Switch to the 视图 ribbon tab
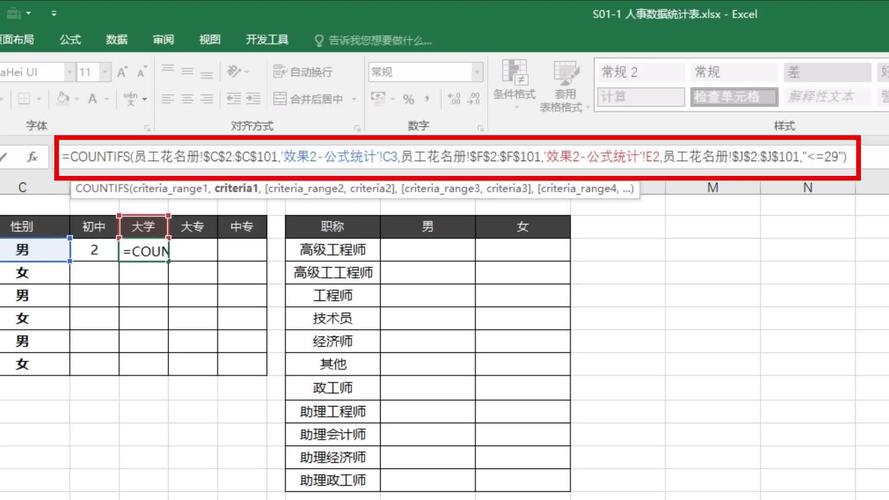889x500 pixels. pyautogui.click(x=210, y=40)
